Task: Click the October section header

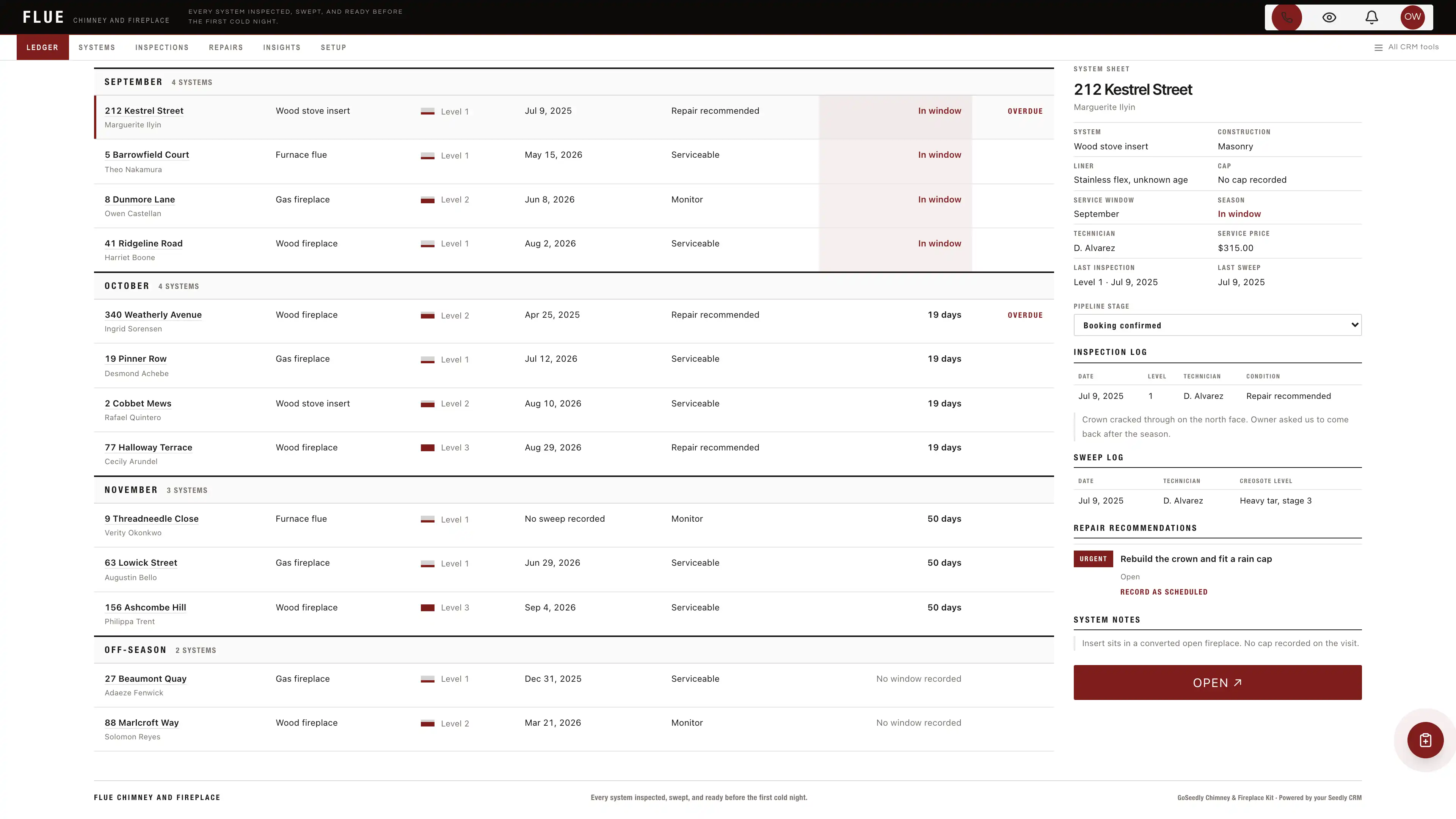Action: pos(574,286)
